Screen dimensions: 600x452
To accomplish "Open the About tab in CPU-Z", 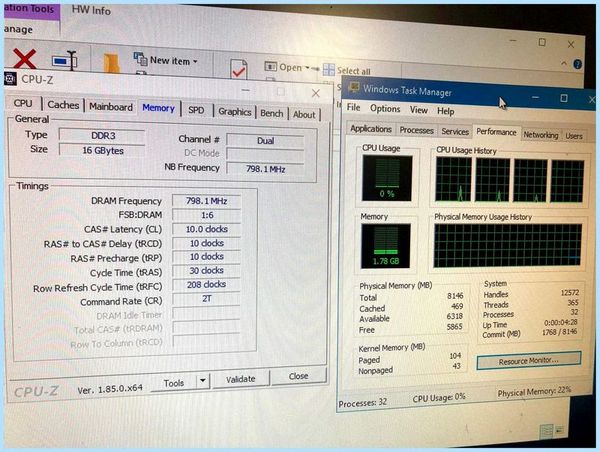I will point(304,115).
